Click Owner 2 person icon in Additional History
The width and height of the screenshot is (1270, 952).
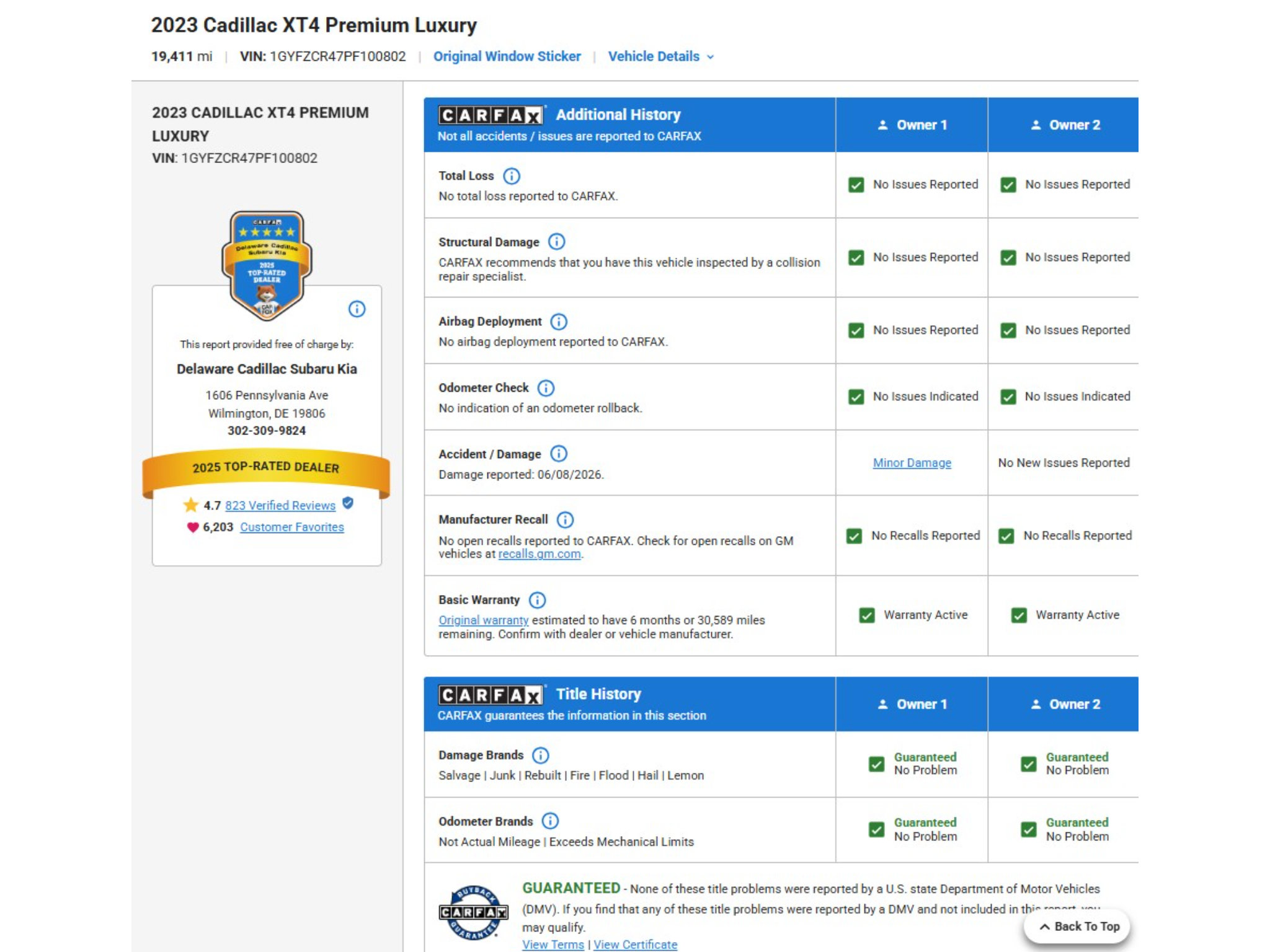1036,125
